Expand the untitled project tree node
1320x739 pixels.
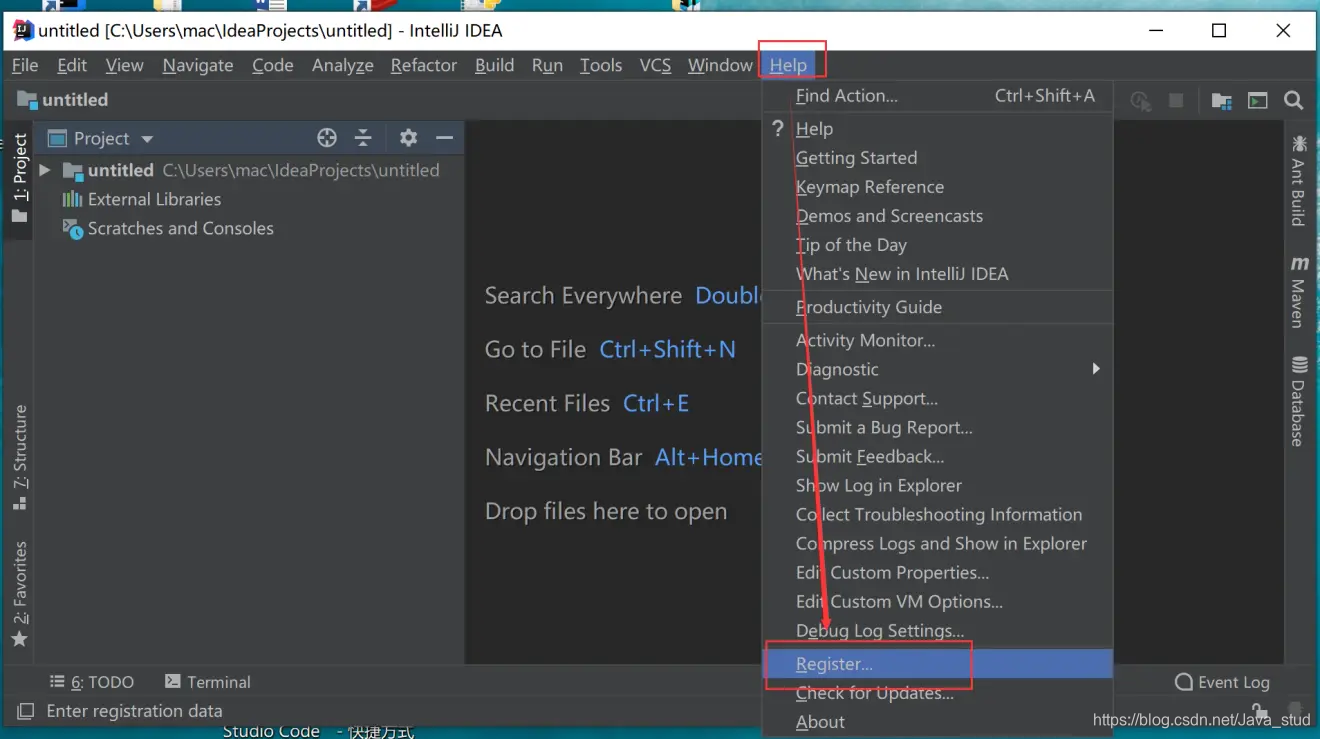point(45,170)
